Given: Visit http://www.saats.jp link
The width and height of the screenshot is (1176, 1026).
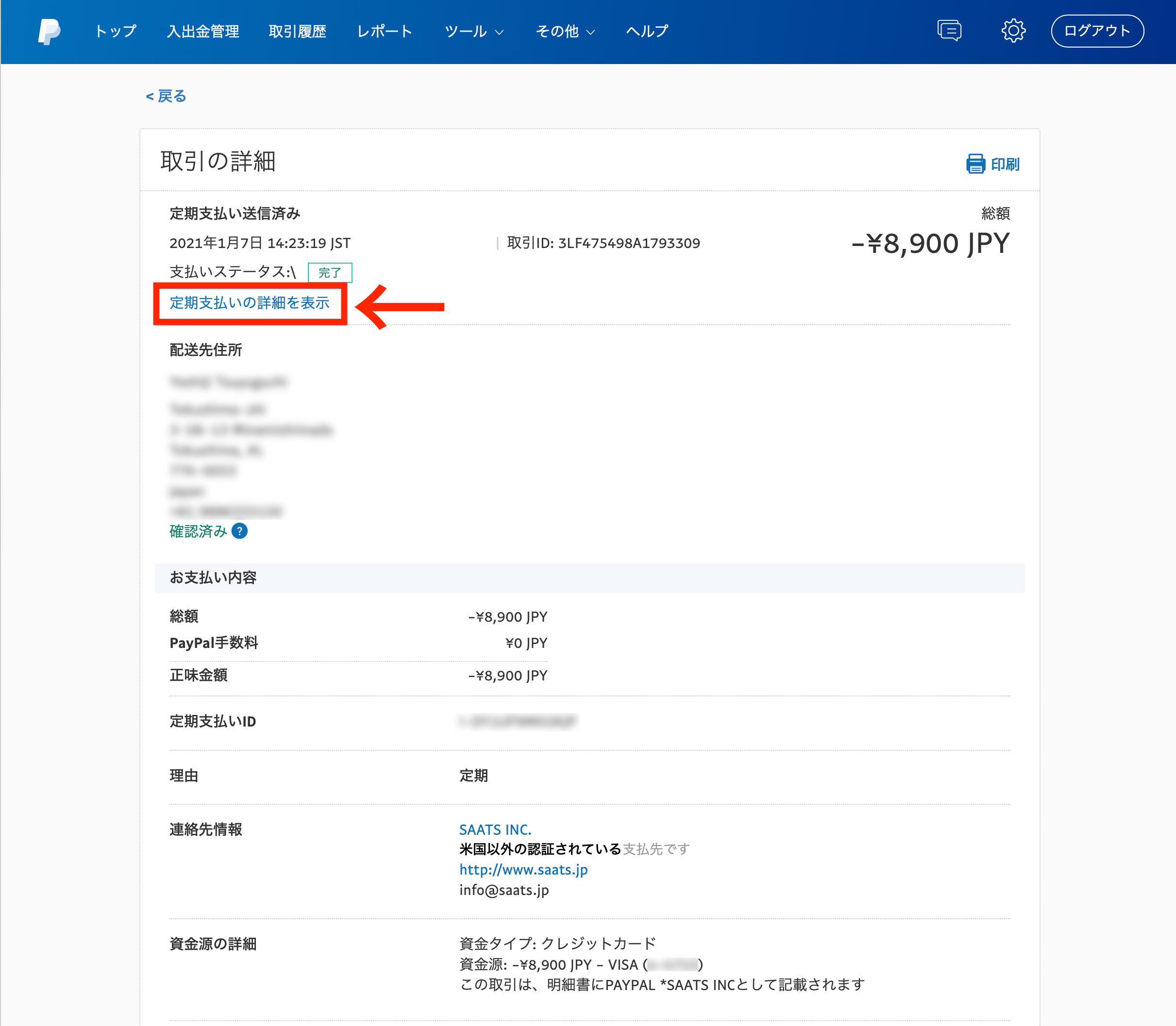Looking at the screenshot, I should [523, 870].
